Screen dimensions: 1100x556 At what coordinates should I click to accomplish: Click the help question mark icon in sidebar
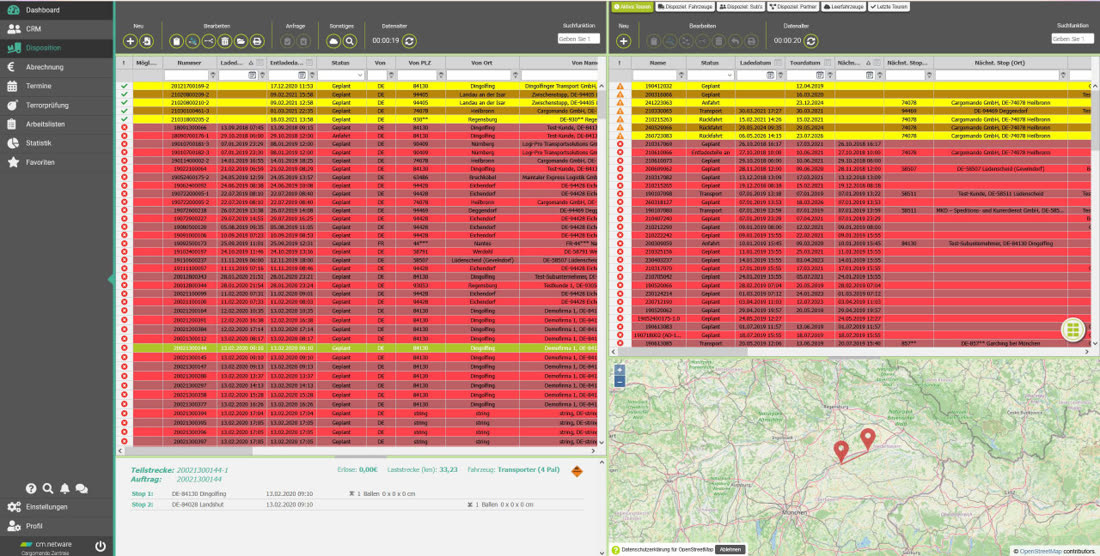coord(31,488)
